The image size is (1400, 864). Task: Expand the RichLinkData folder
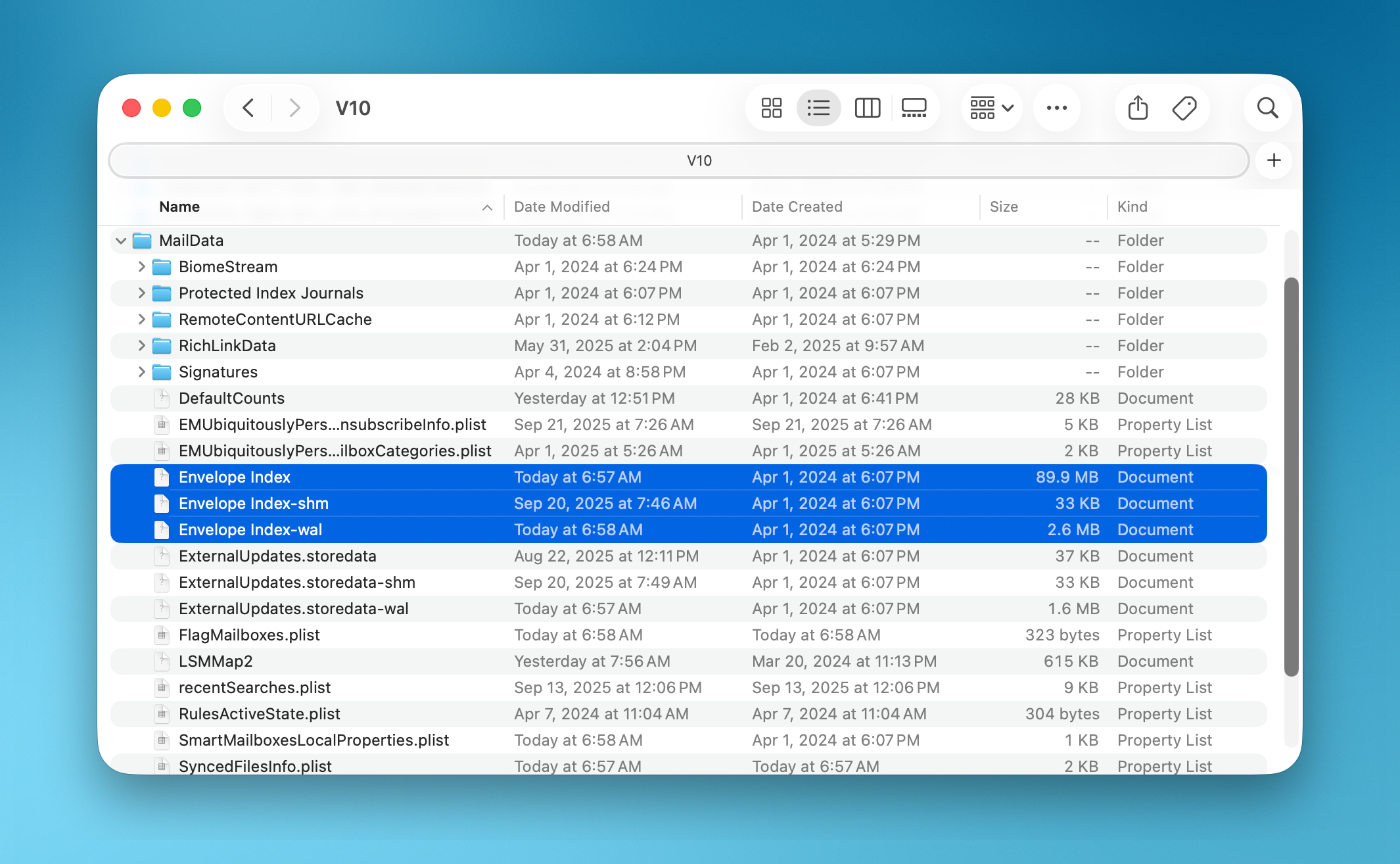coord(141,345)
